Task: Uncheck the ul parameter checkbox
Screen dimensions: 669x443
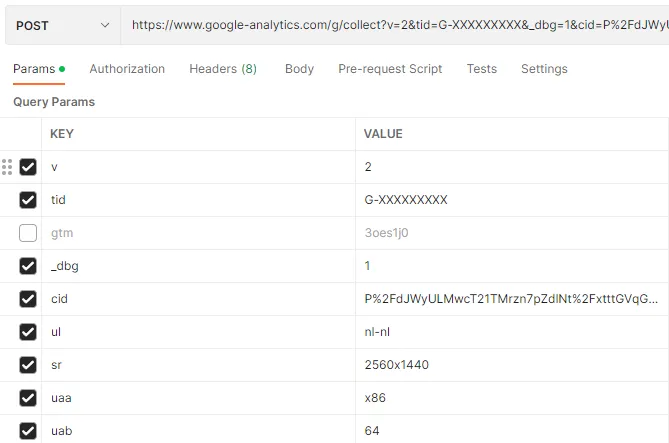Action: coord(28,332)
